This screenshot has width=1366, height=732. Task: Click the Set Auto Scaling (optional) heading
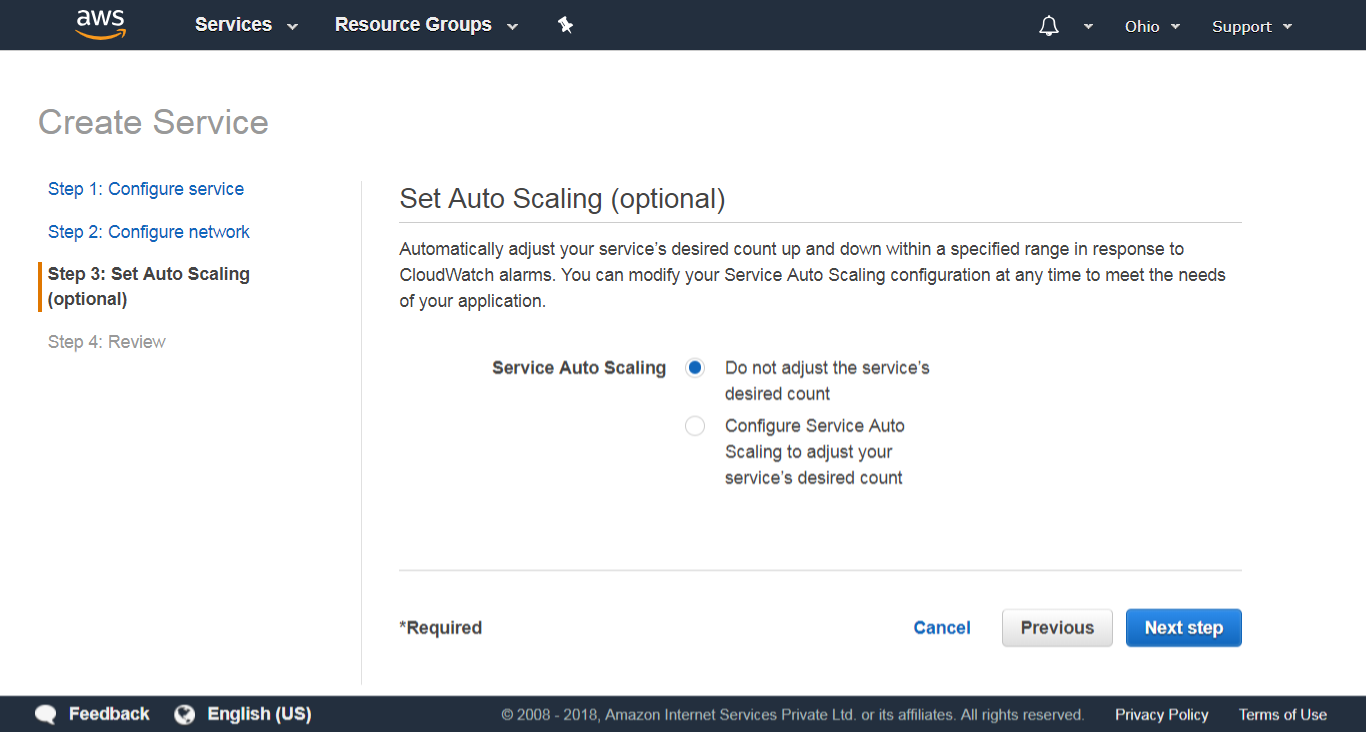tap(562, 198)
